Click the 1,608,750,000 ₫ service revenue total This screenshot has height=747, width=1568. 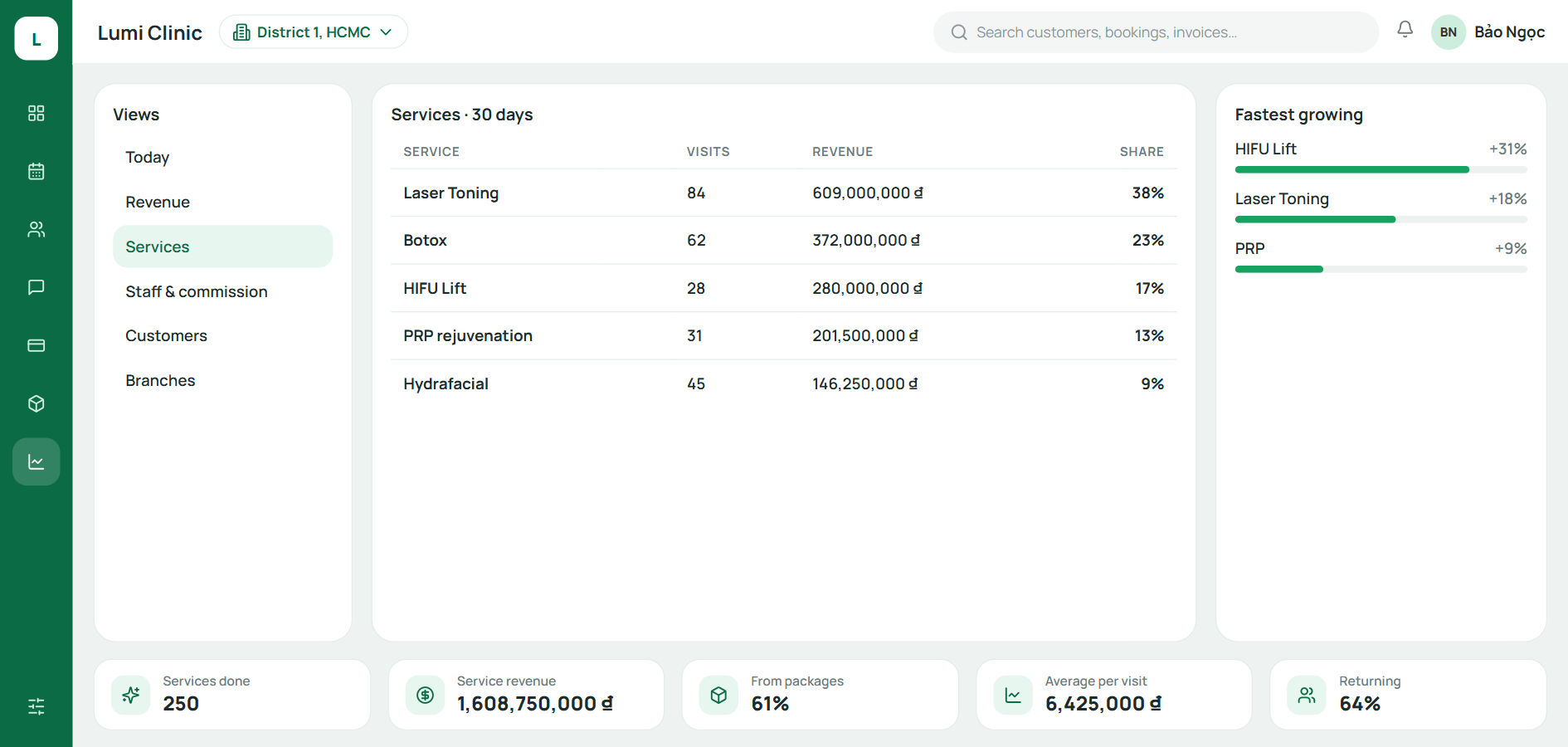point(535,704)
